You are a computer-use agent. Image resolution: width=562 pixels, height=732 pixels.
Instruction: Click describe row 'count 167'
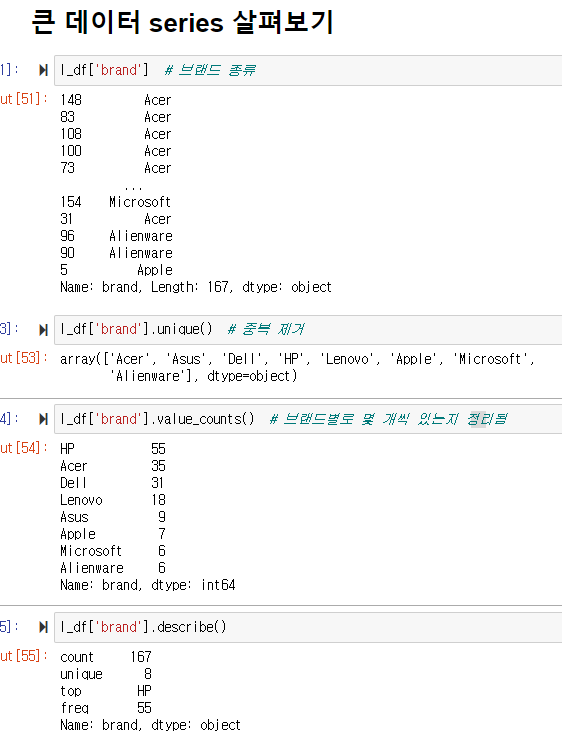point(106,657)
